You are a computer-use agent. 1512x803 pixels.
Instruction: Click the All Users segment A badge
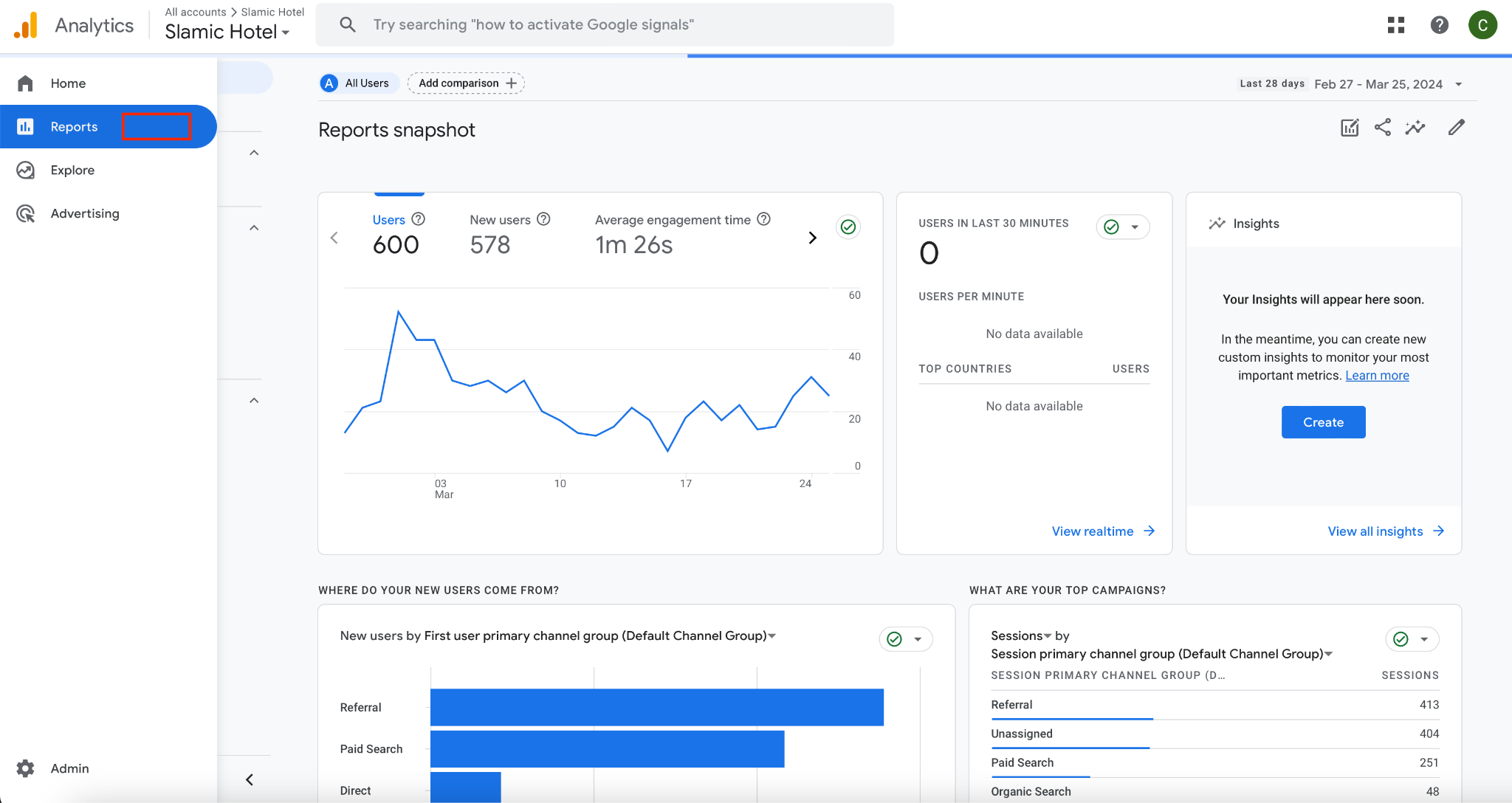tap(329, 83)
